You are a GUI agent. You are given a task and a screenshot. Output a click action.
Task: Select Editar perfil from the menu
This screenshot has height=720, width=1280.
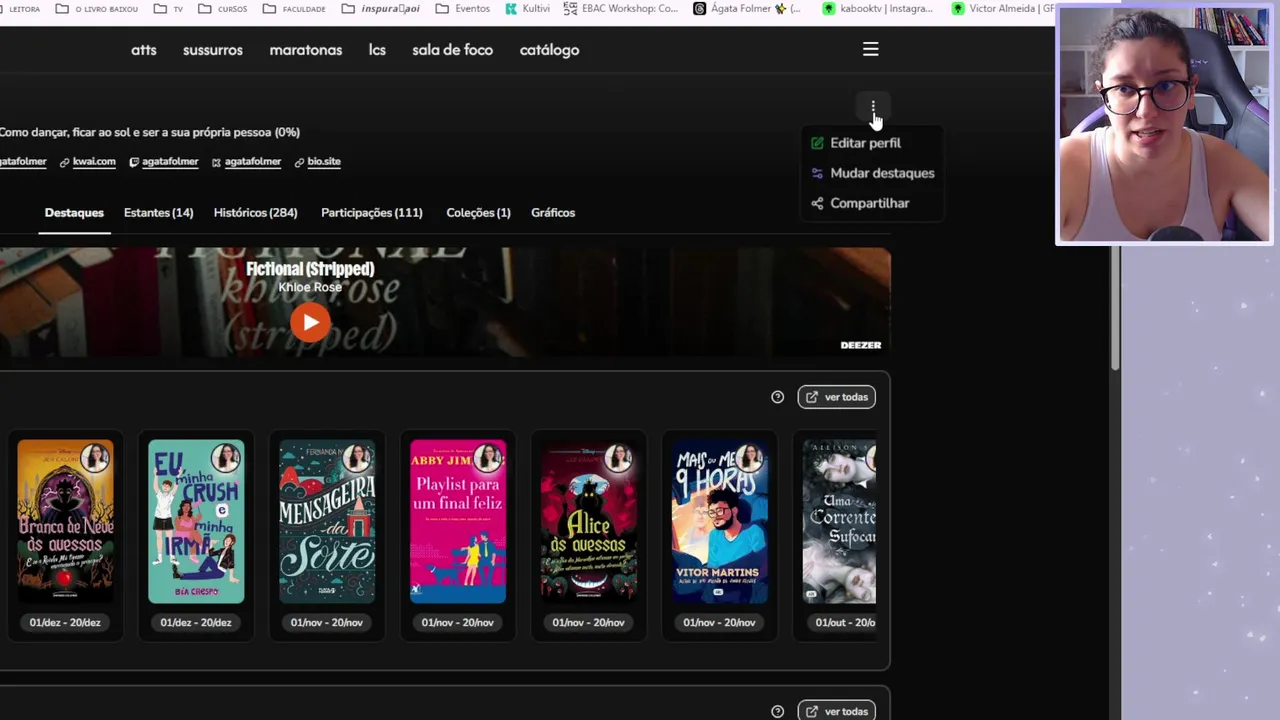click(x=865, y=143)
